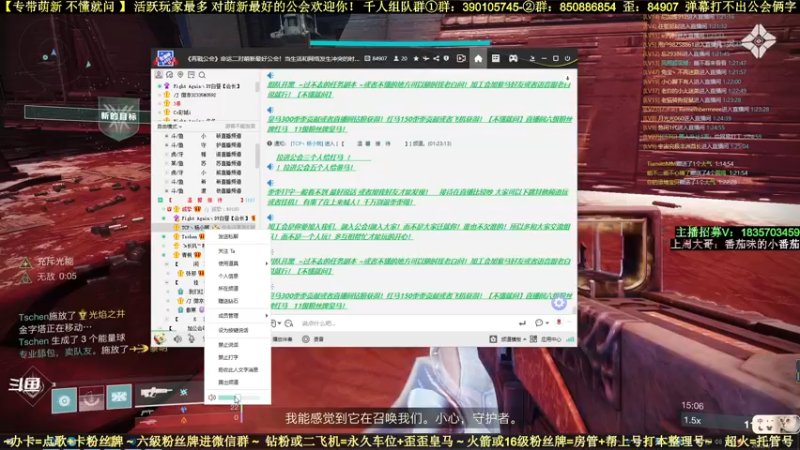The width and height of the screenshot is (800, 450).
Task: Click the context menu volume slider
Action: pyautogui.click(x=239, y=397)
